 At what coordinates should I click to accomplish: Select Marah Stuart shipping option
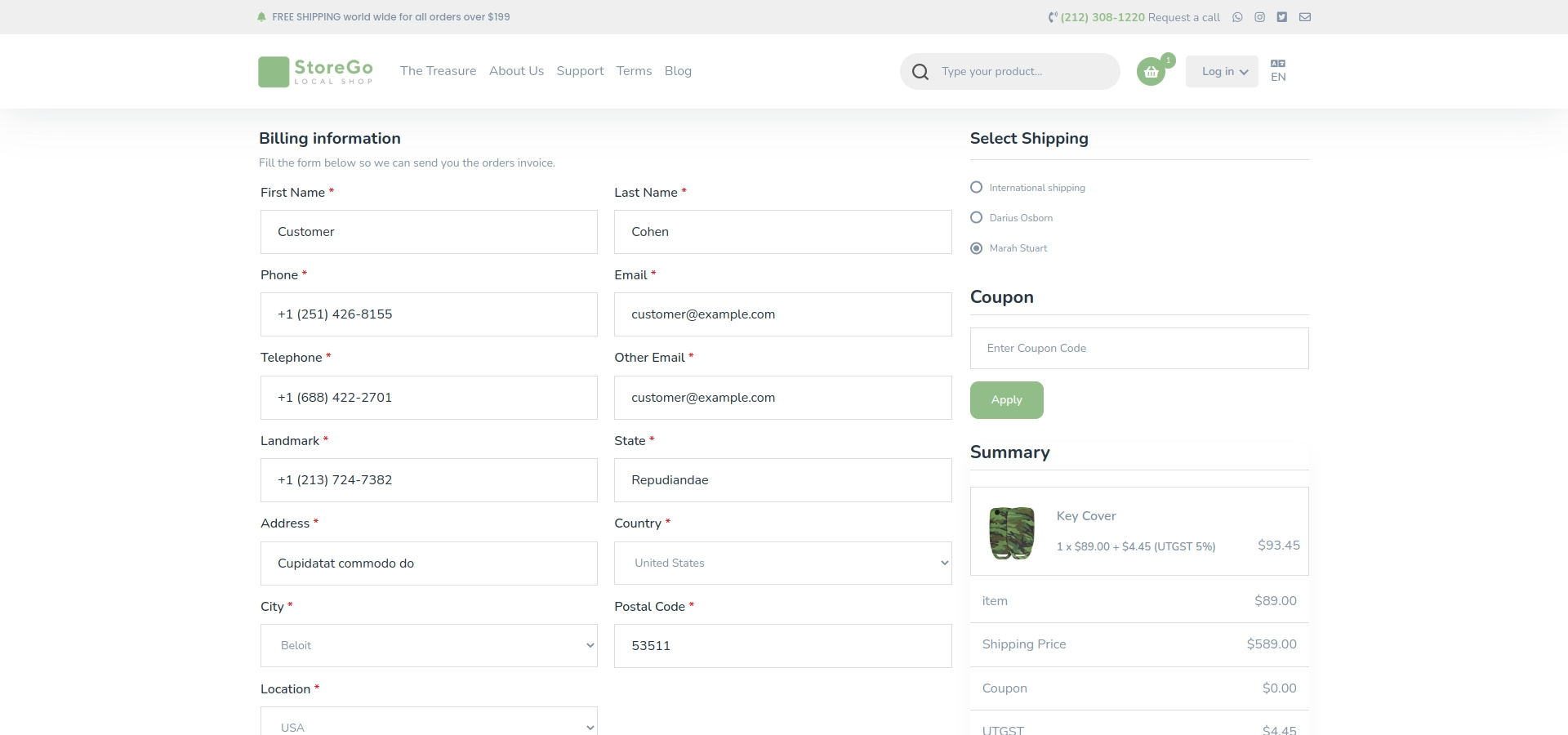(976, 248)
